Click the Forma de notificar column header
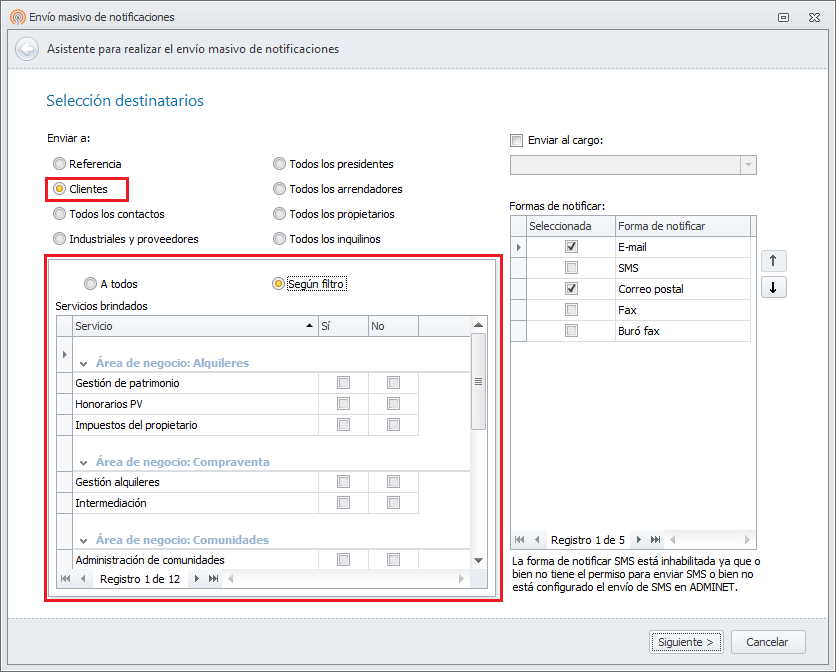 [x=683, y=226]
